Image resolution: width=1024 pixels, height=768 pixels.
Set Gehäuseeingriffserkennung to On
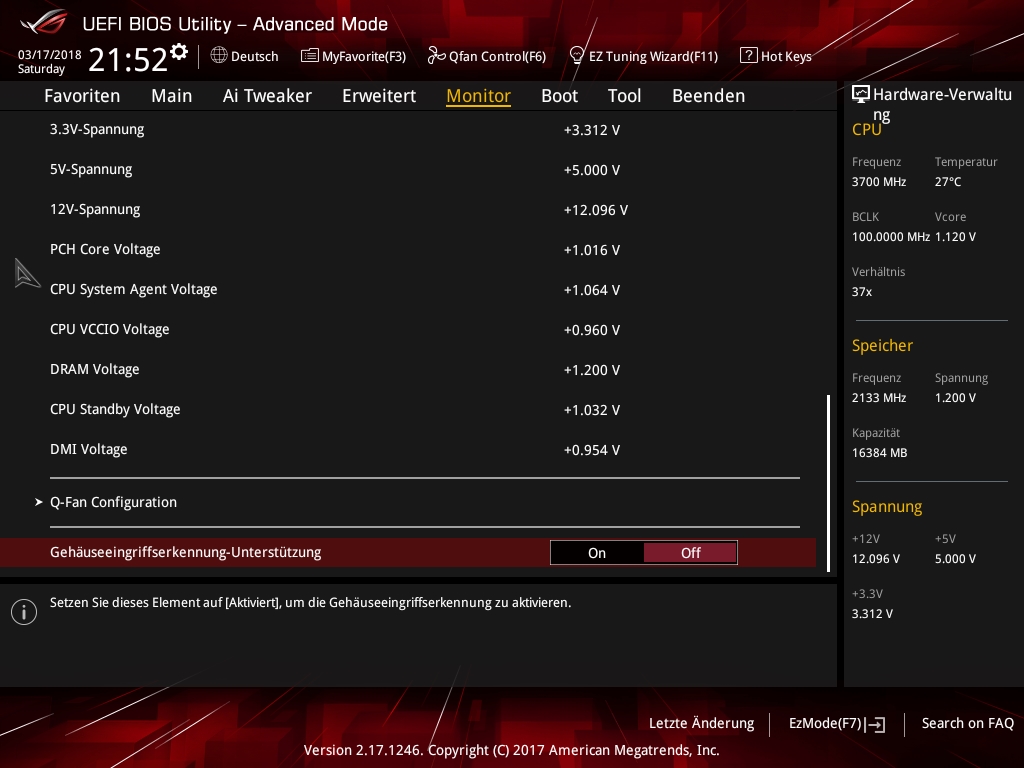pos(597,553)
